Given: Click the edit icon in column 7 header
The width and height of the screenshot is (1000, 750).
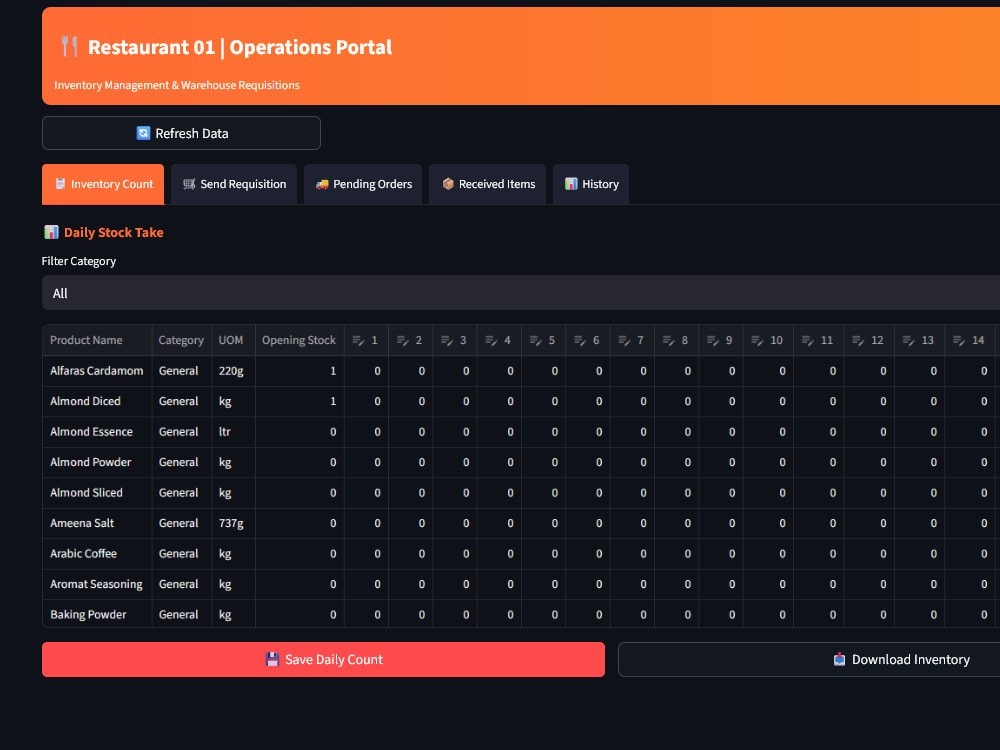Looking at the screenshot, I should [x=624, y=341].
